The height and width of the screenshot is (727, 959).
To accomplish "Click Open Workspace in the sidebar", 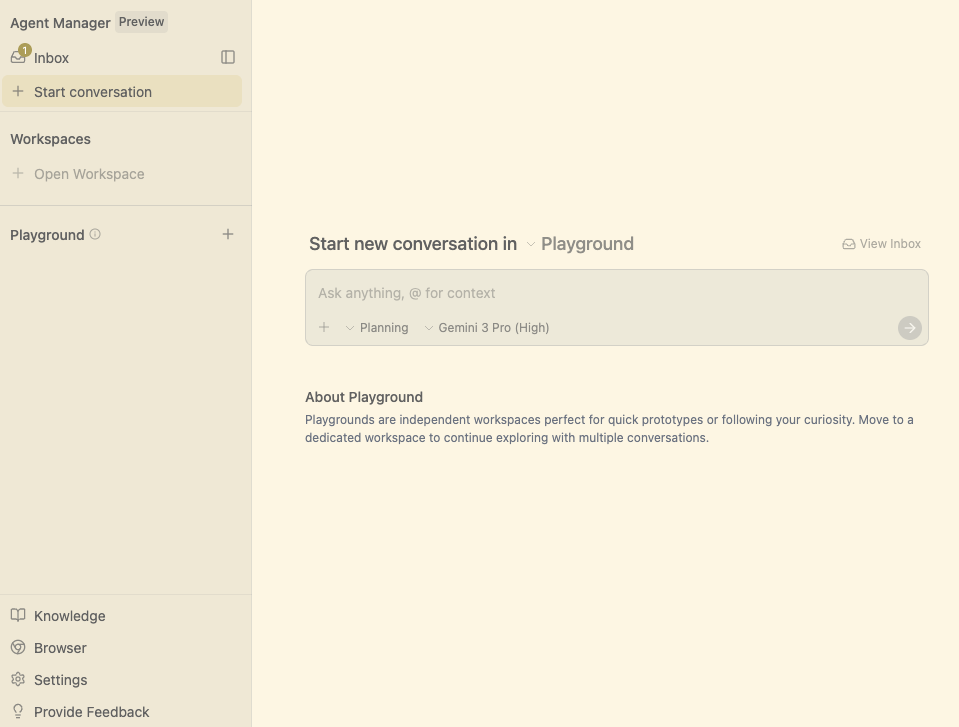I will point(88,174).
